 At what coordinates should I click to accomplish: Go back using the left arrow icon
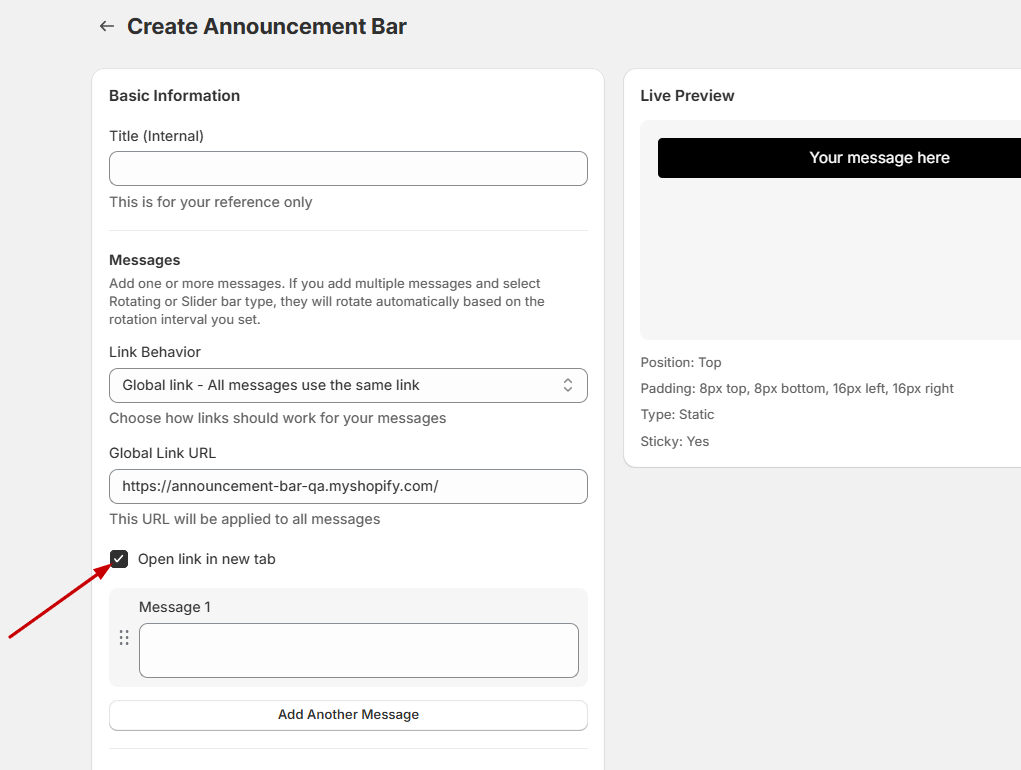[107, 26]
